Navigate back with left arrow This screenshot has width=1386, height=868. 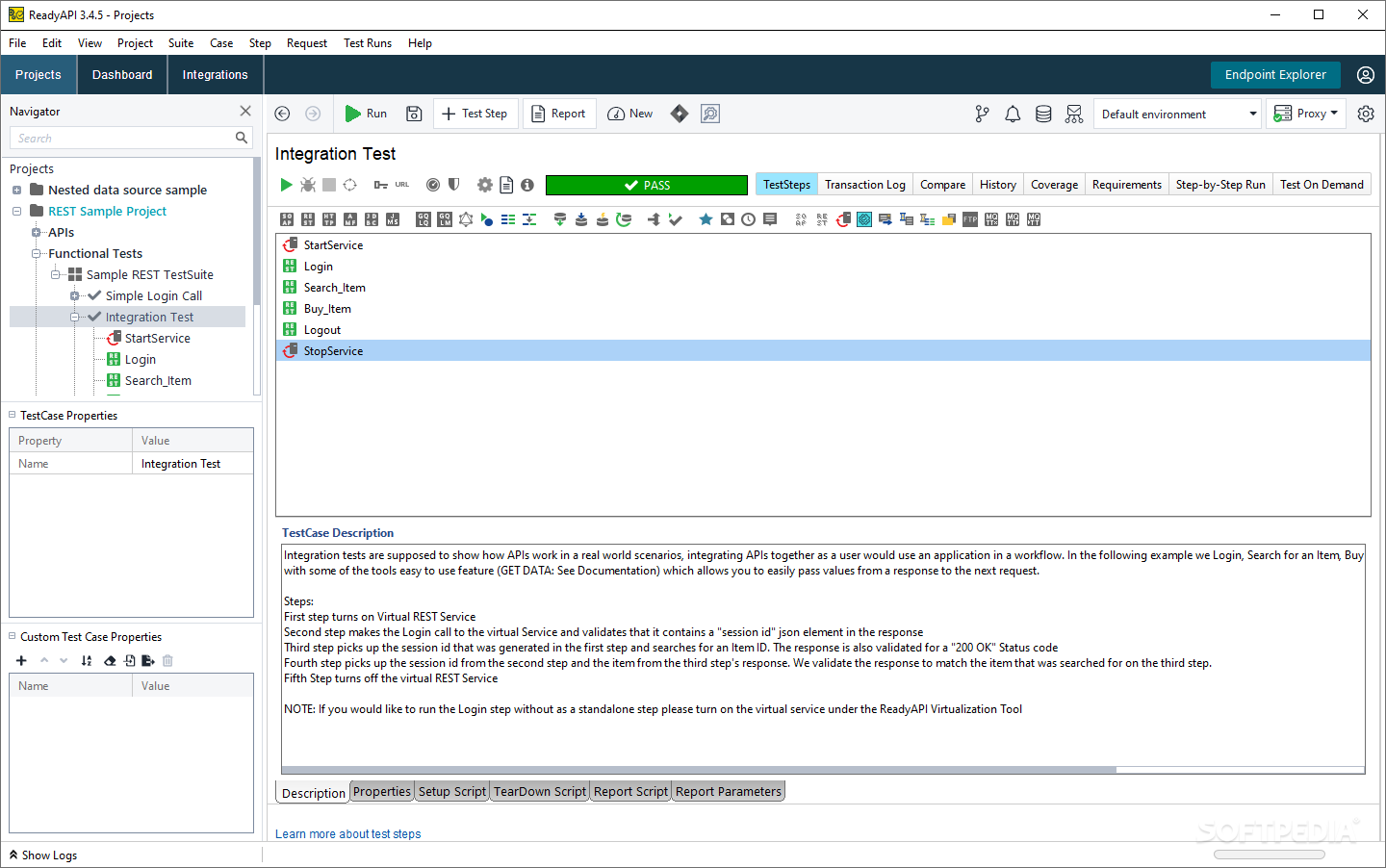282,114
